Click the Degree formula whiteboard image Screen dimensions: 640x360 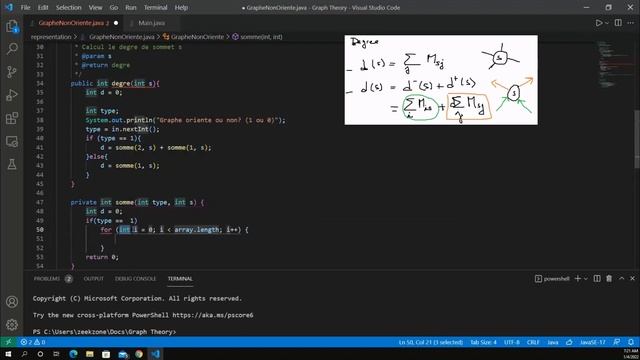pyautogui.click(x=441, y=80)
